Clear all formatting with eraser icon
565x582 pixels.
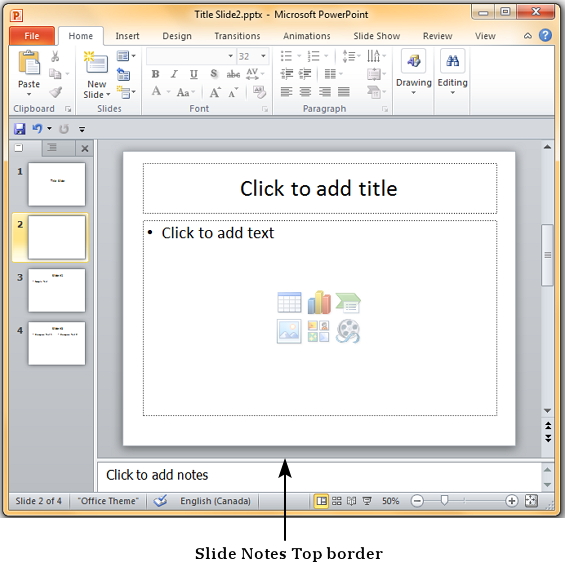[x=259, y=92]
